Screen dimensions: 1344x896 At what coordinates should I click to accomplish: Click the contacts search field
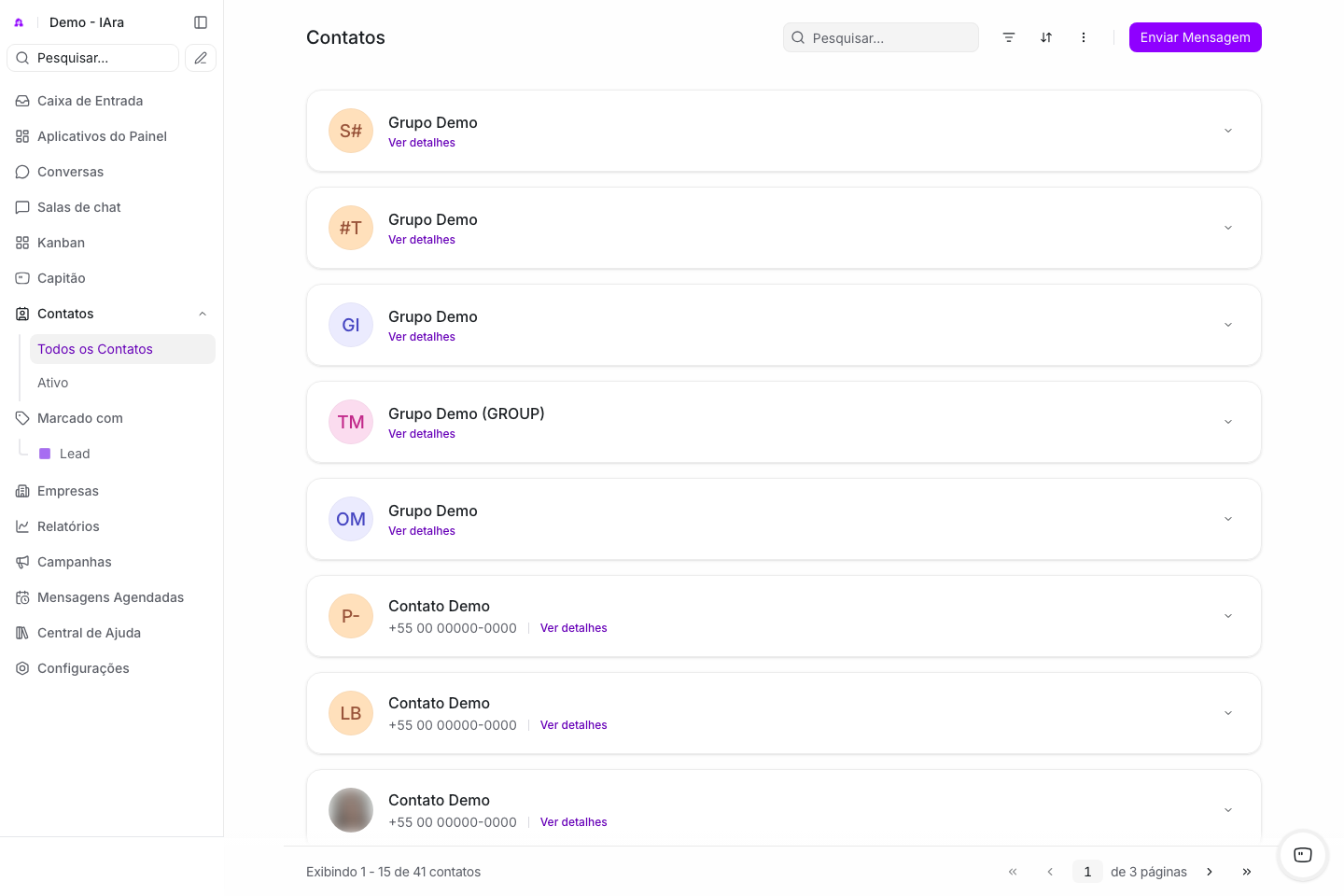pyautogui.click(x=881, y=37)
